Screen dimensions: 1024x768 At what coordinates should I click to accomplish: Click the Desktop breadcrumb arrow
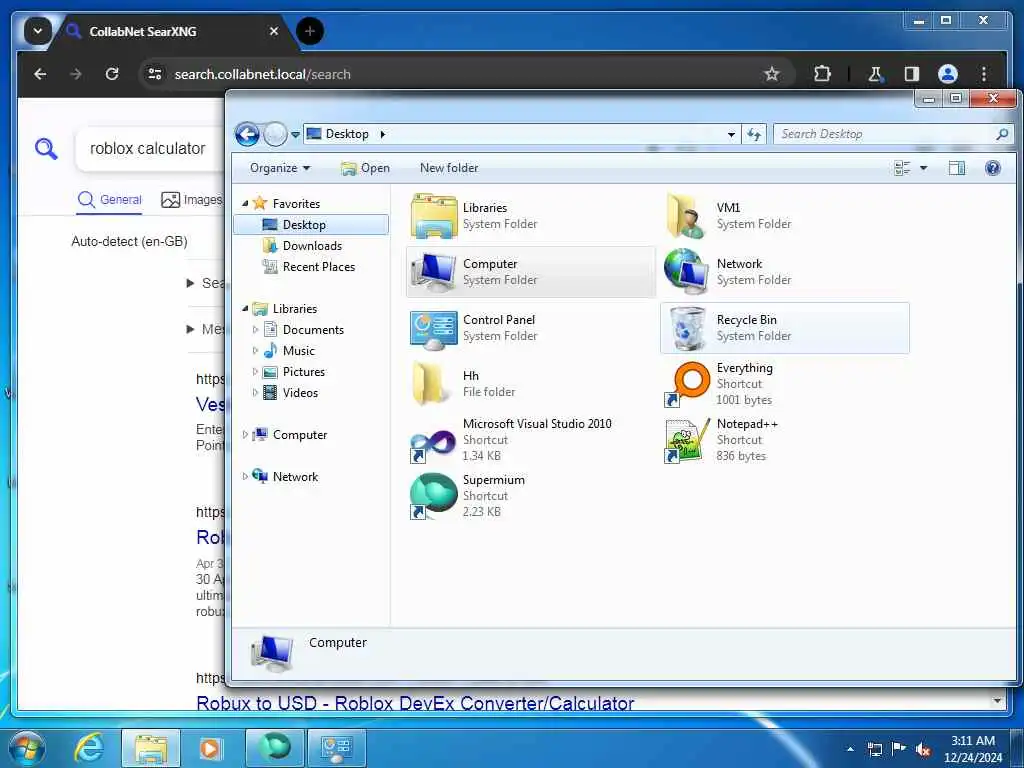click(x=383, y=135)
